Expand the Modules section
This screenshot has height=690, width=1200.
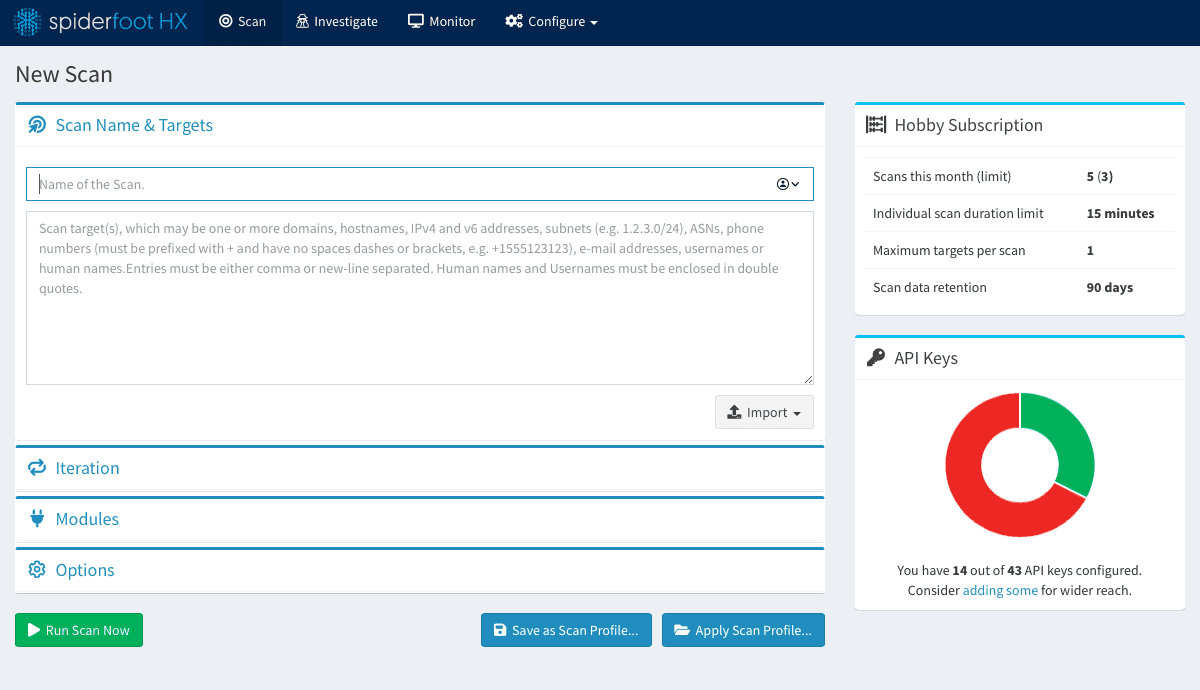tap(87, 519)
